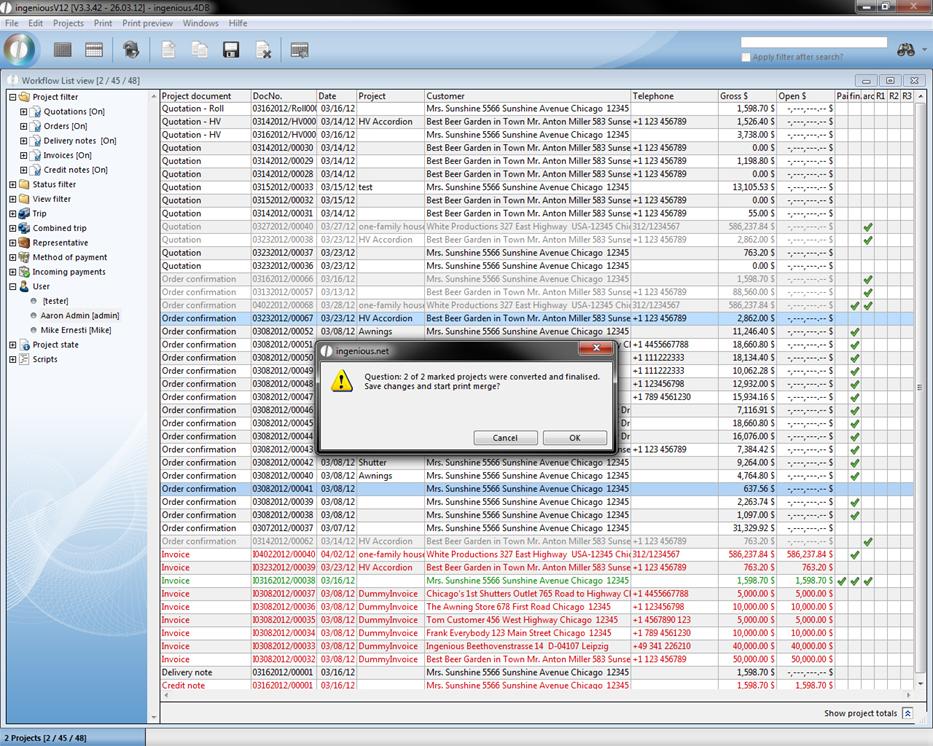
Task: Open the Print preview menu
Action: [x=147, y=23]
